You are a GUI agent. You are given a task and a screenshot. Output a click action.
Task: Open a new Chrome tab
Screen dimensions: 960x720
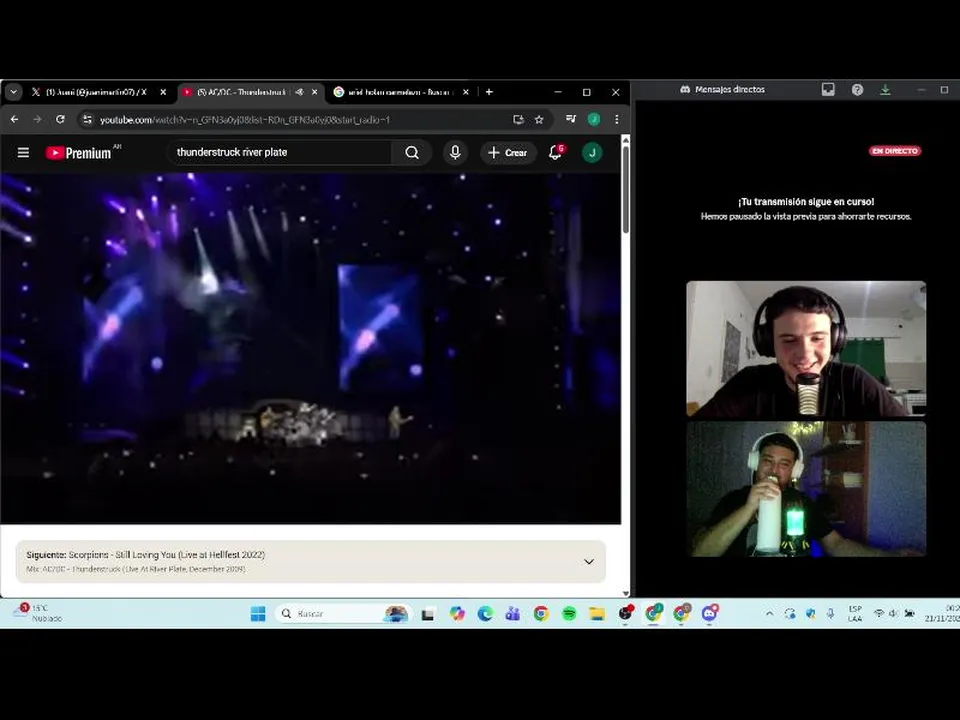489,92
